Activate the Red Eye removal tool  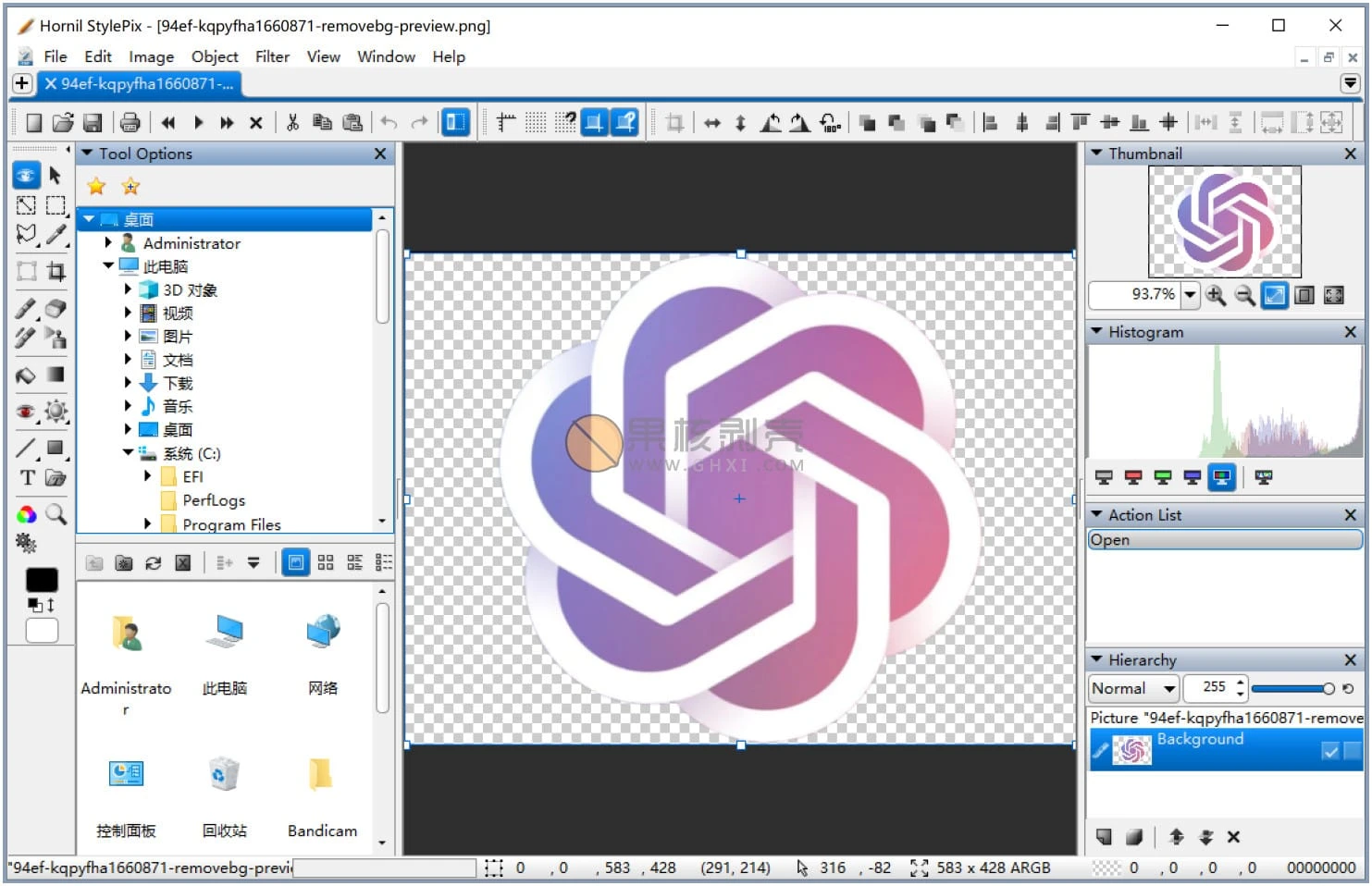click(26, 411)
